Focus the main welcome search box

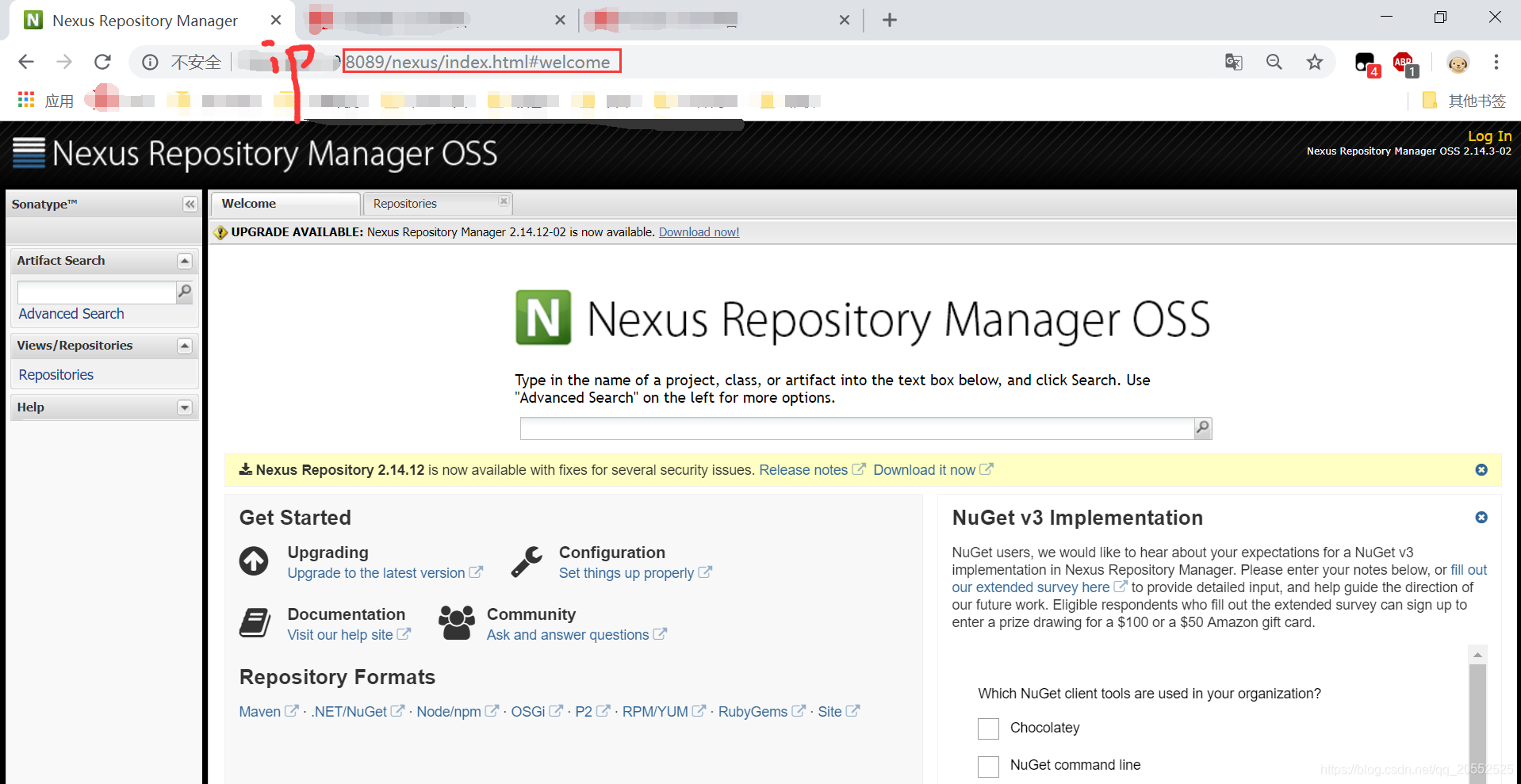[x=857, y=428]
